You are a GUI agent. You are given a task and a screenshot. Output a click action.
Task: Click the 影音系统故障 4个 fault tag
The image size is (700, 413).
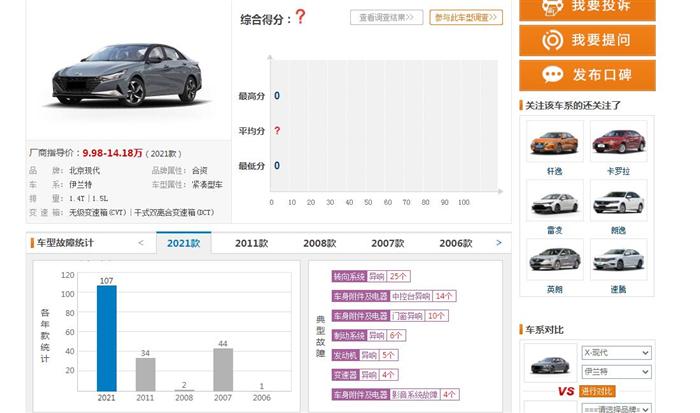tap(396, 395)
